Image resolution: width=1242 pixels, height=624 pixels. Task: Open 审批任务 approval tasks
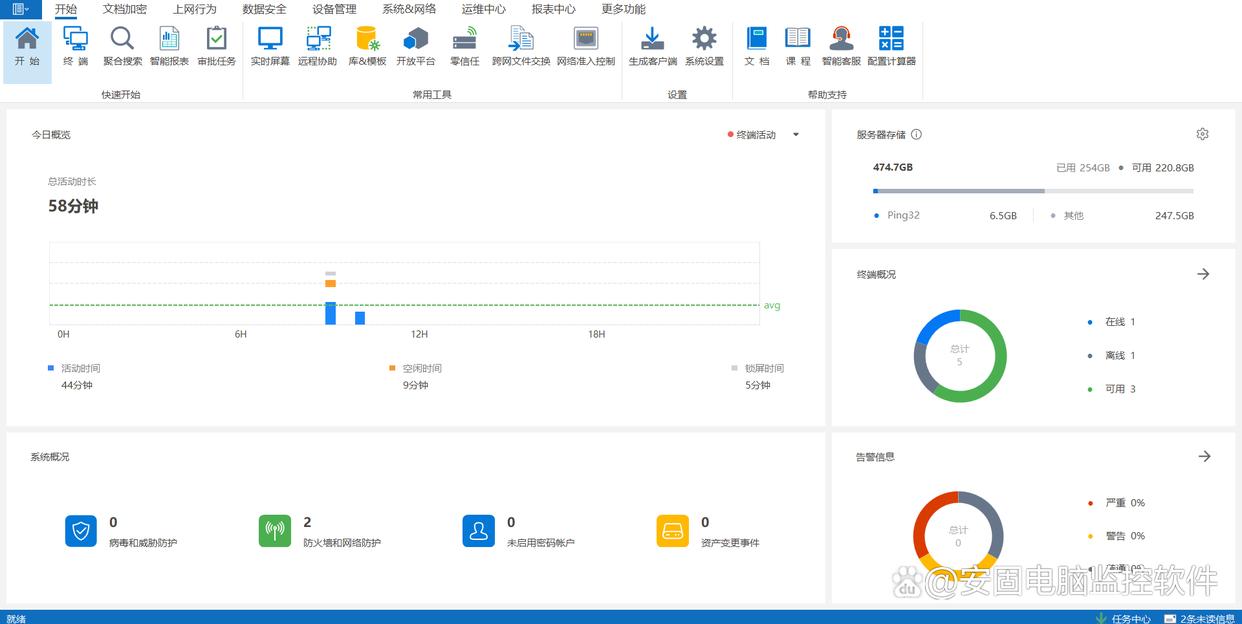pos(216,46)
